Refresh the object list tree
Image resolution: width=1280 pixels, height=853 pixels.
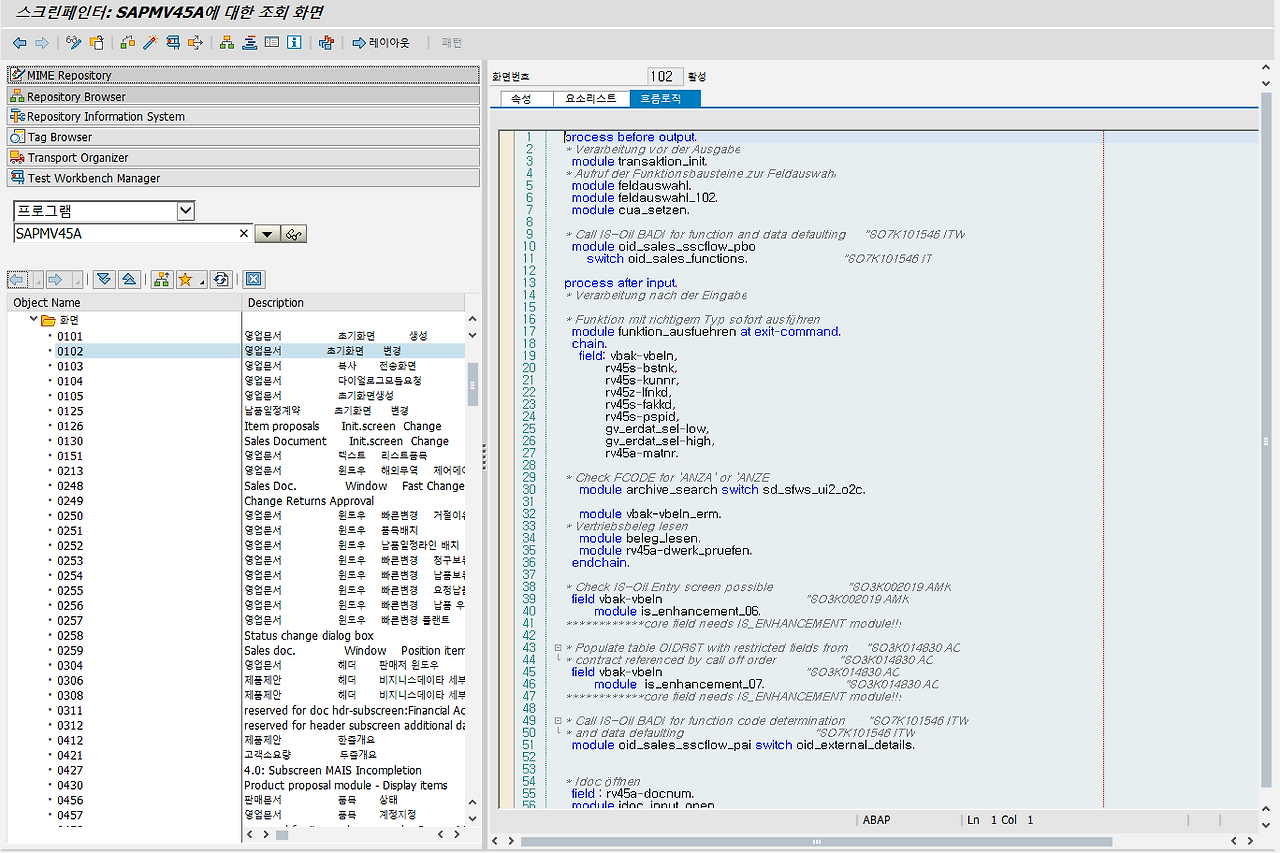[221, 280]
